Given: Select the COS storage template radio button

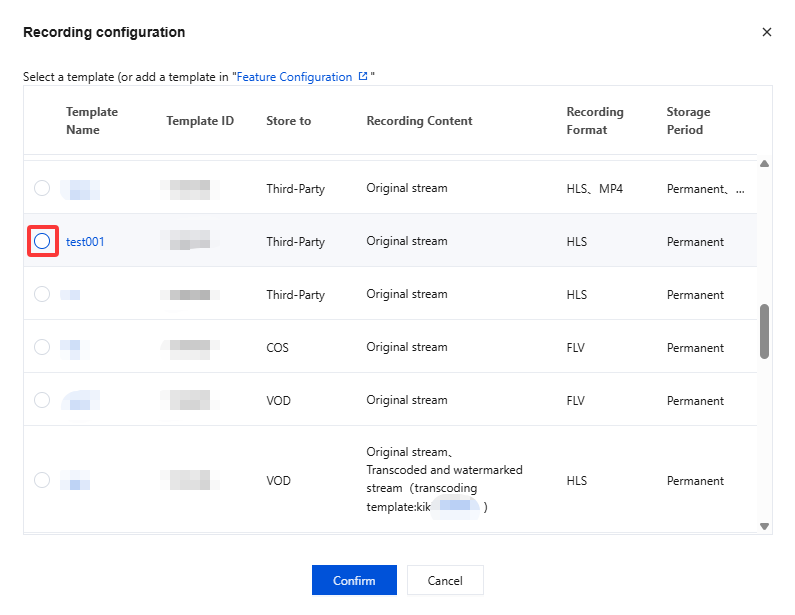Looking at the screenshot, I should pyautogui.click(x=42, y=347).
